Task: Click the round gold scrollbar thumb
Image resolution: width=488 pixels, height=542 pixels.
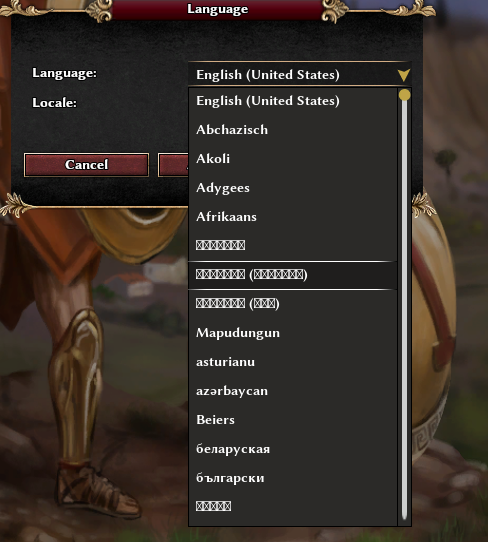Action: (404, 95)
